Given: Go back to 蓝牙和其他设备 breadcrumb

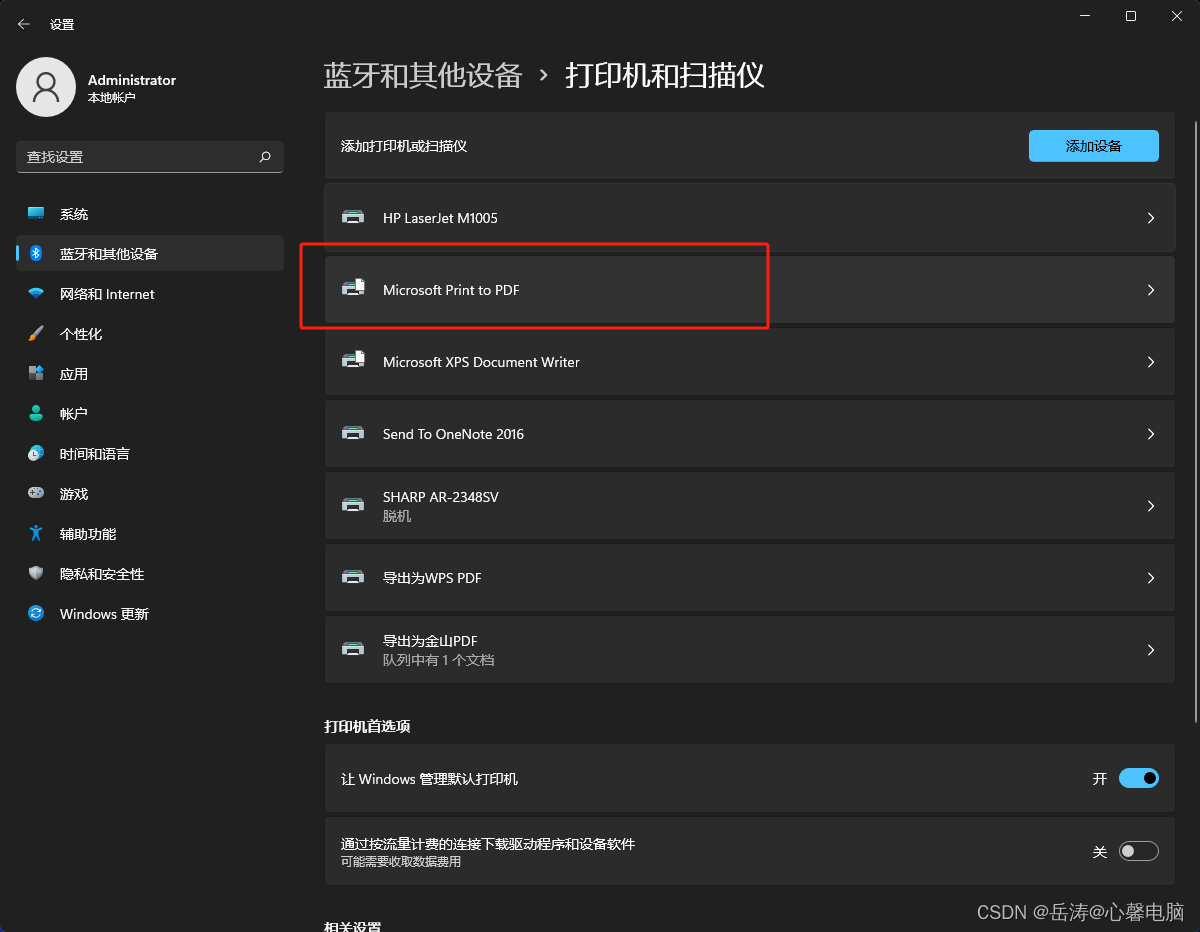Looking at the screenshot, I should pyautogui.click(x=423, y=76).
